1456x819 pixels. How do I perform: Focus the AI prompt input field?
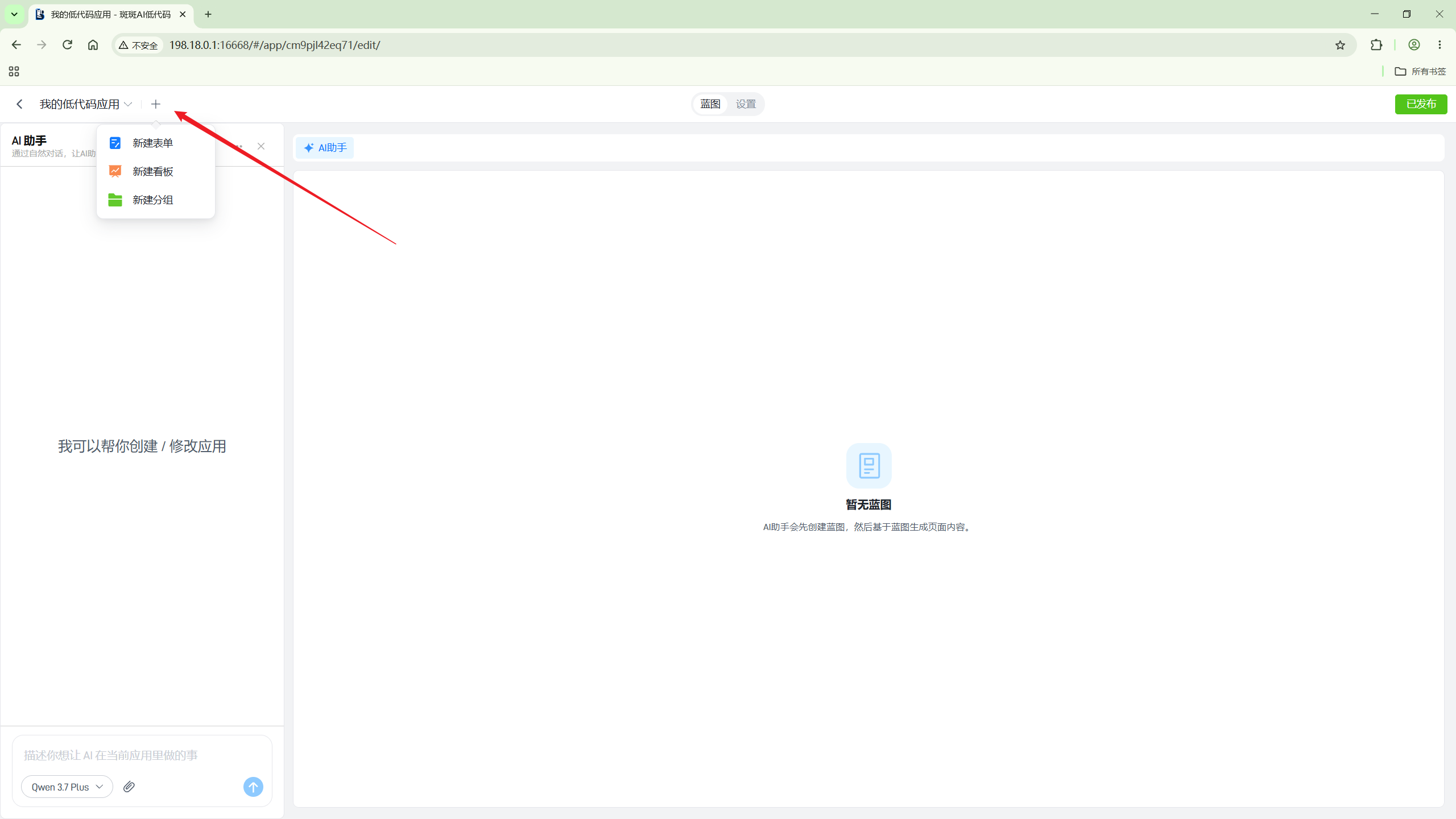pyautogui.click(x=142, y=755)
